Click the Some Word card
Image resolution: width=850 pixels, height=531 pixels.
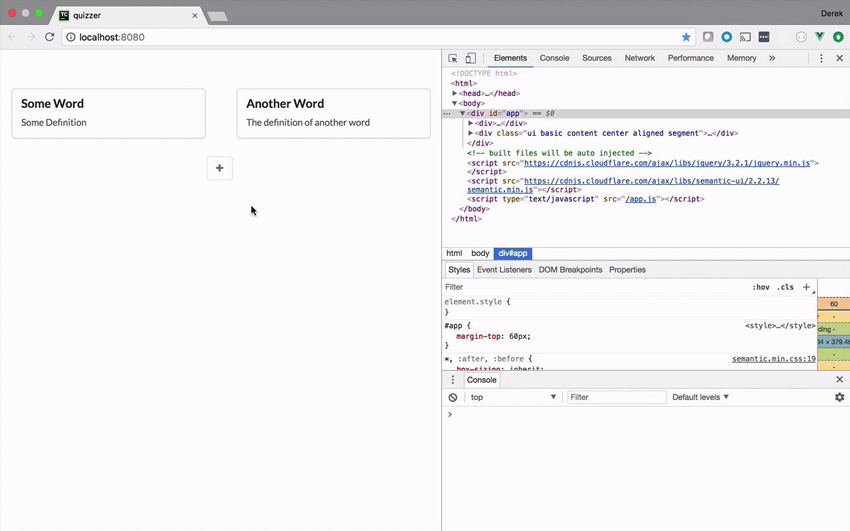108,114
